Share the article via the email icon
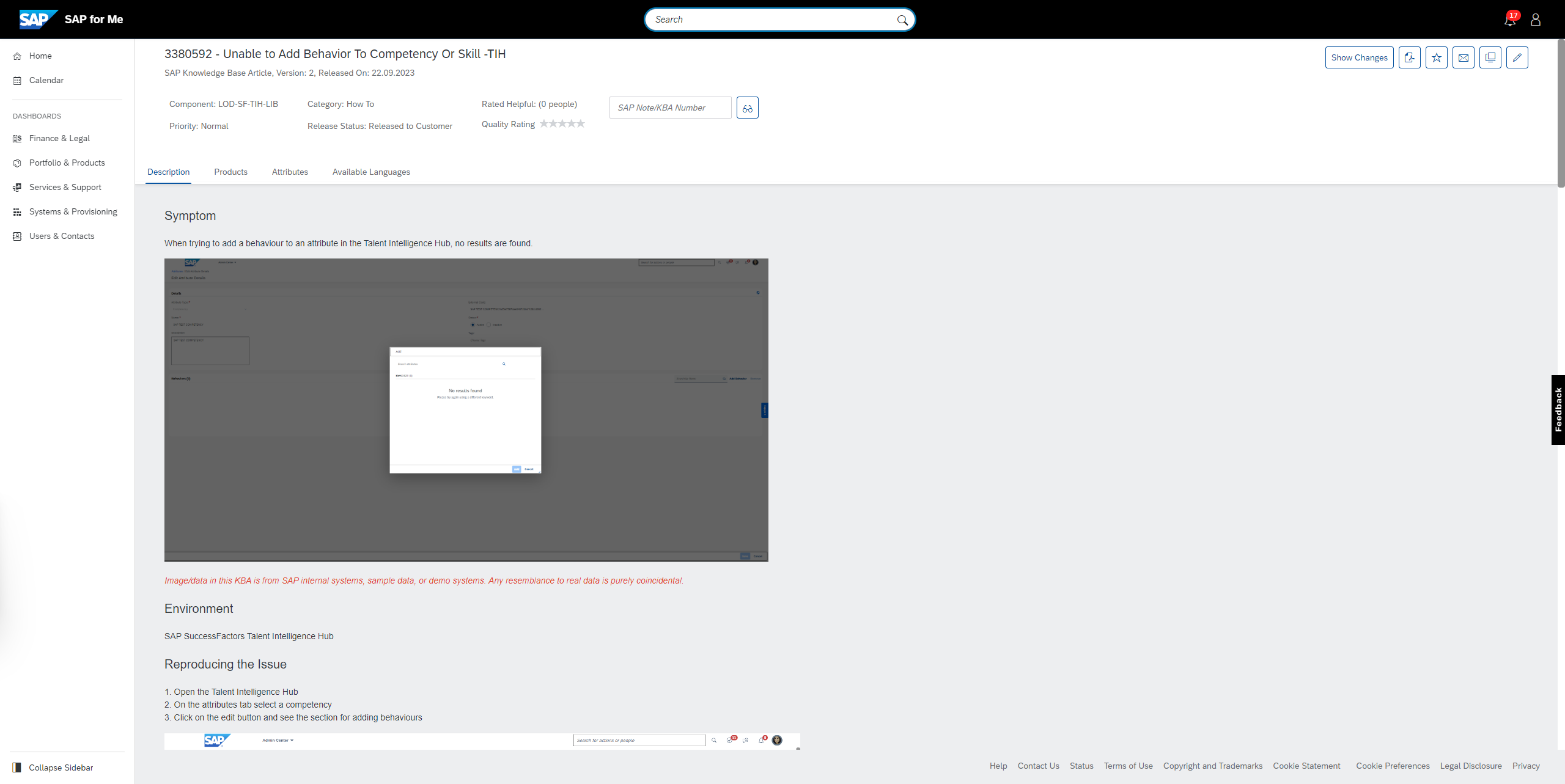The height and width of the screenshot is (784, 1565). tap(1464, 57)
